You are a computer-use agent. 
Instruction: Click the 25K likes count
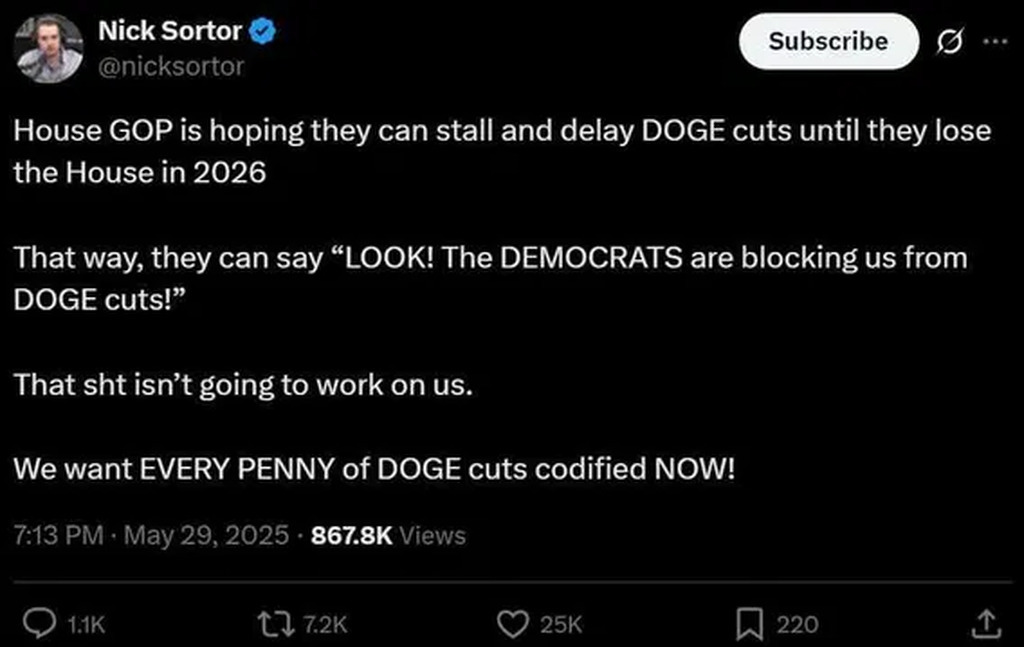(x=560, y=625)
